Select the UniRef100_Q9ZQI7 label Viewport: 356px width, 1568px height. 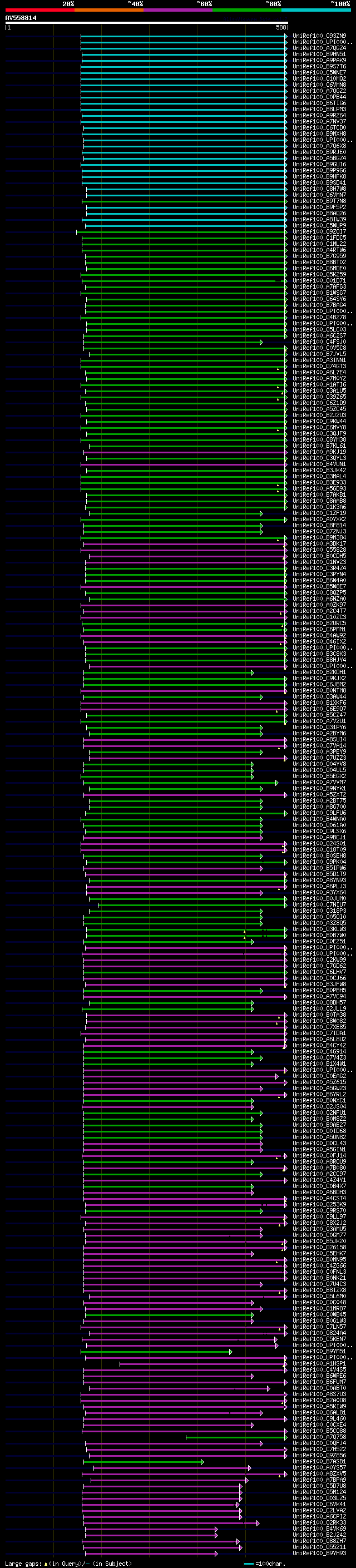point(319,232)
